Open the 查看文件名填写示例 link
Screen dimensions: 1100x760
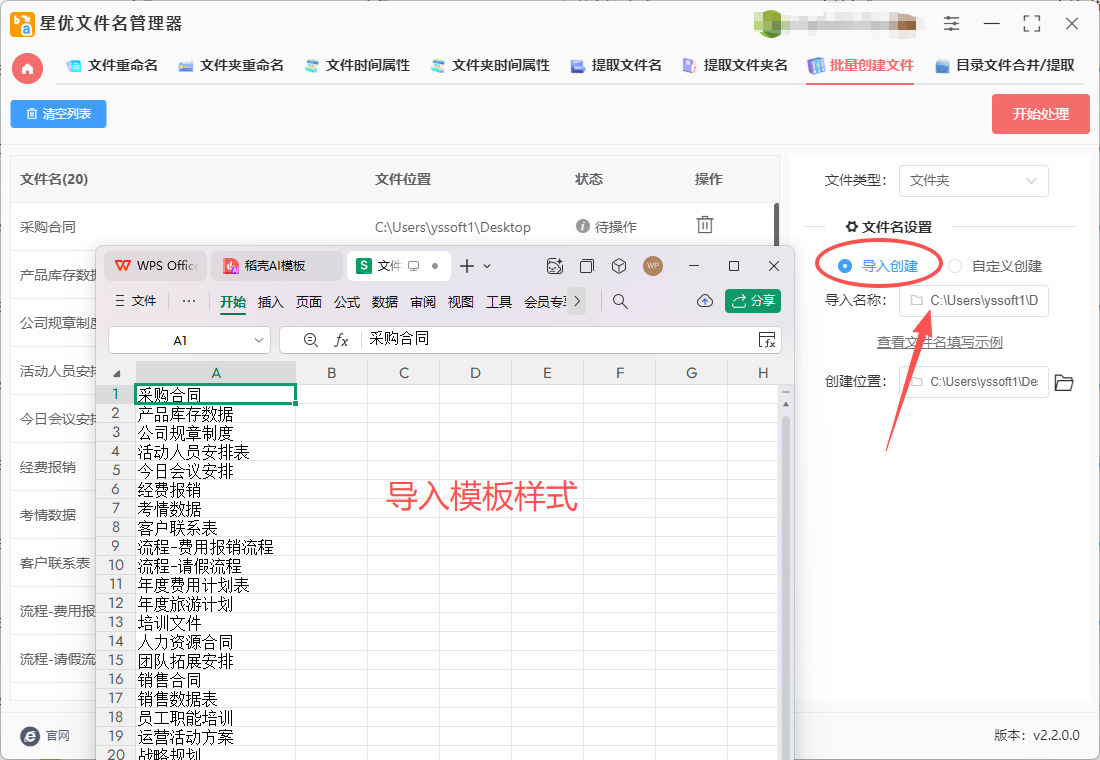pyautogui.click(x=939, y=342)
